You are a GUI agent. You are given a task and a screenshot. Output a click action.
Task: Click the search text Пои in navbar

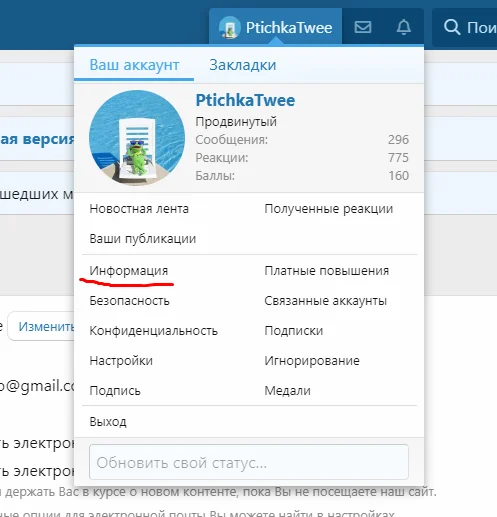point(482,27)
